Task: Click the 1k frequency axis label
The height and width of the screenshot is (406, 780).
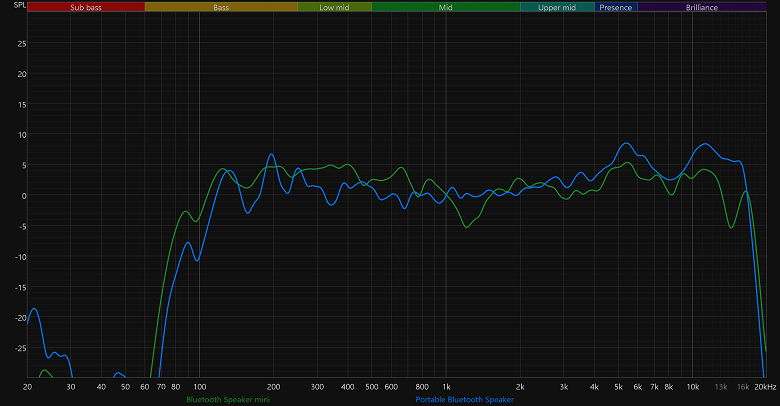Action: pyautogui.click(x=446, y=387)
